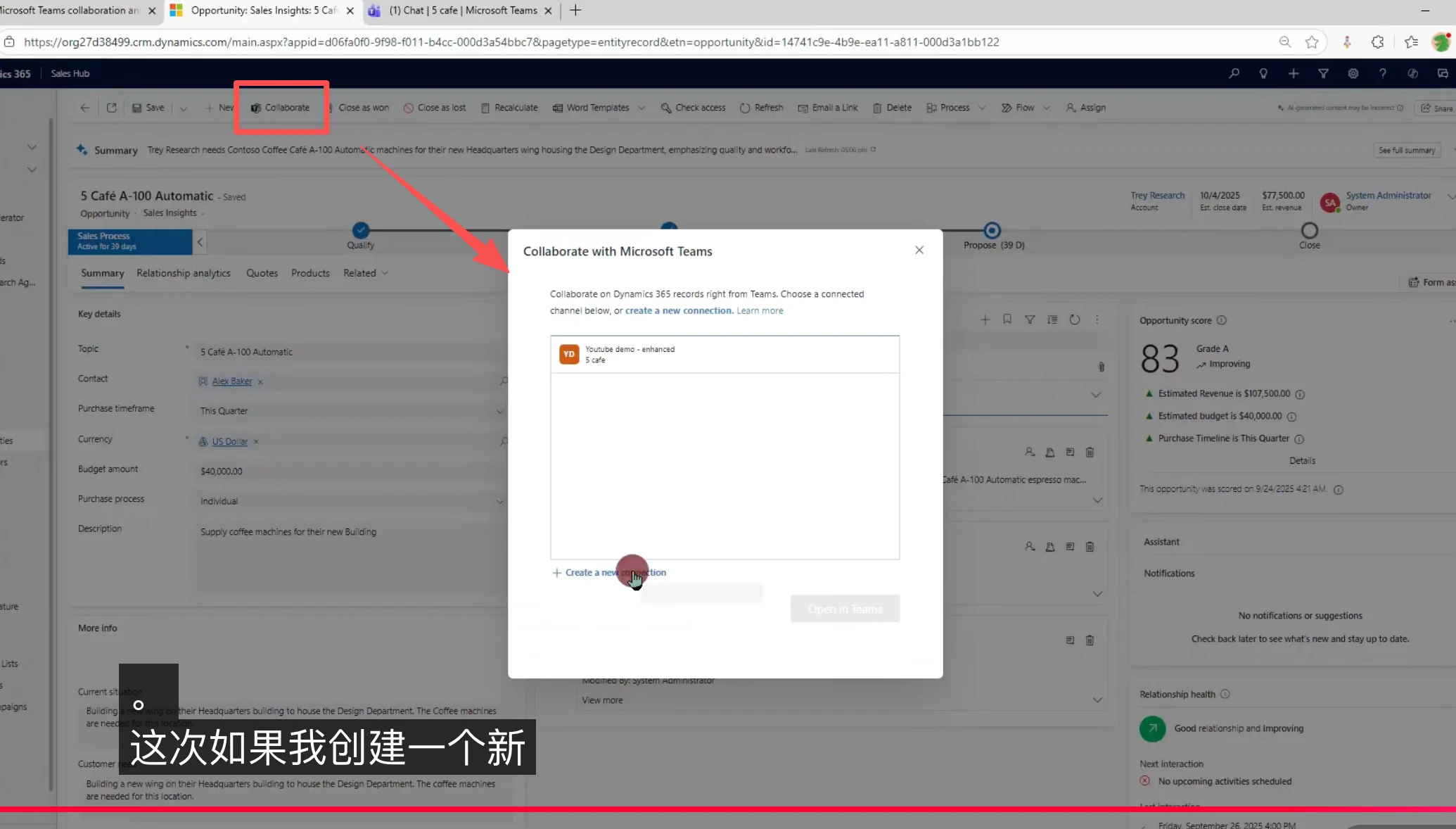Click the Recalculate command
The height and width of the screenshot is (829, 1456).
tap(509, 108)
